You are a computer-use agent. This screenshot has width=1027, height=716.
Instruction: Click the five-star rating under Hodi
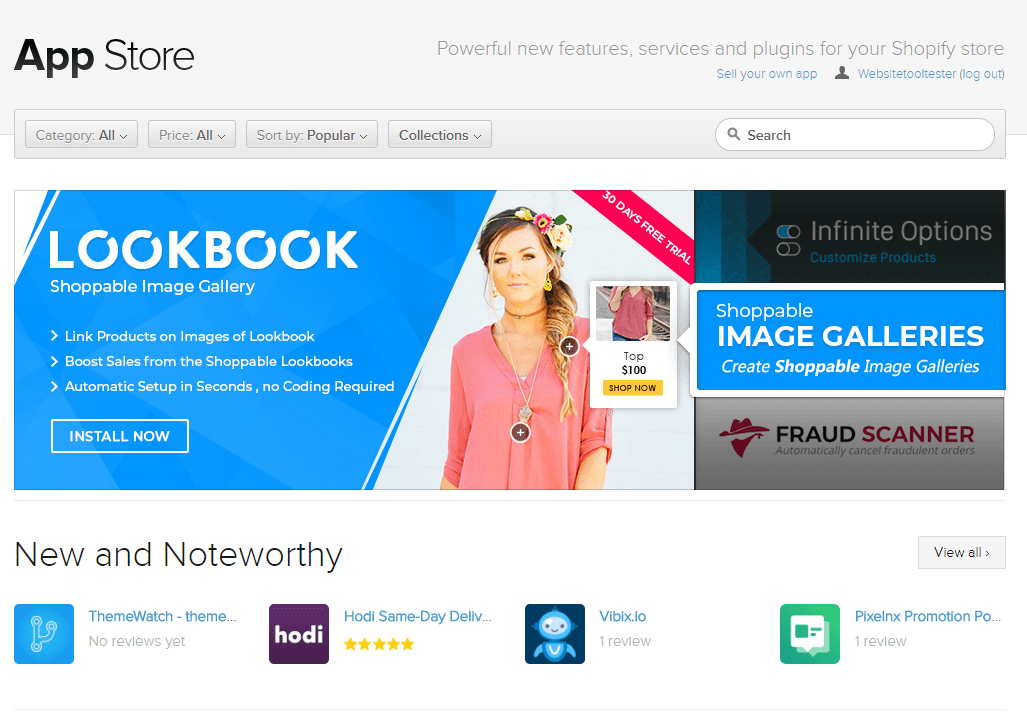click(379, 644)
